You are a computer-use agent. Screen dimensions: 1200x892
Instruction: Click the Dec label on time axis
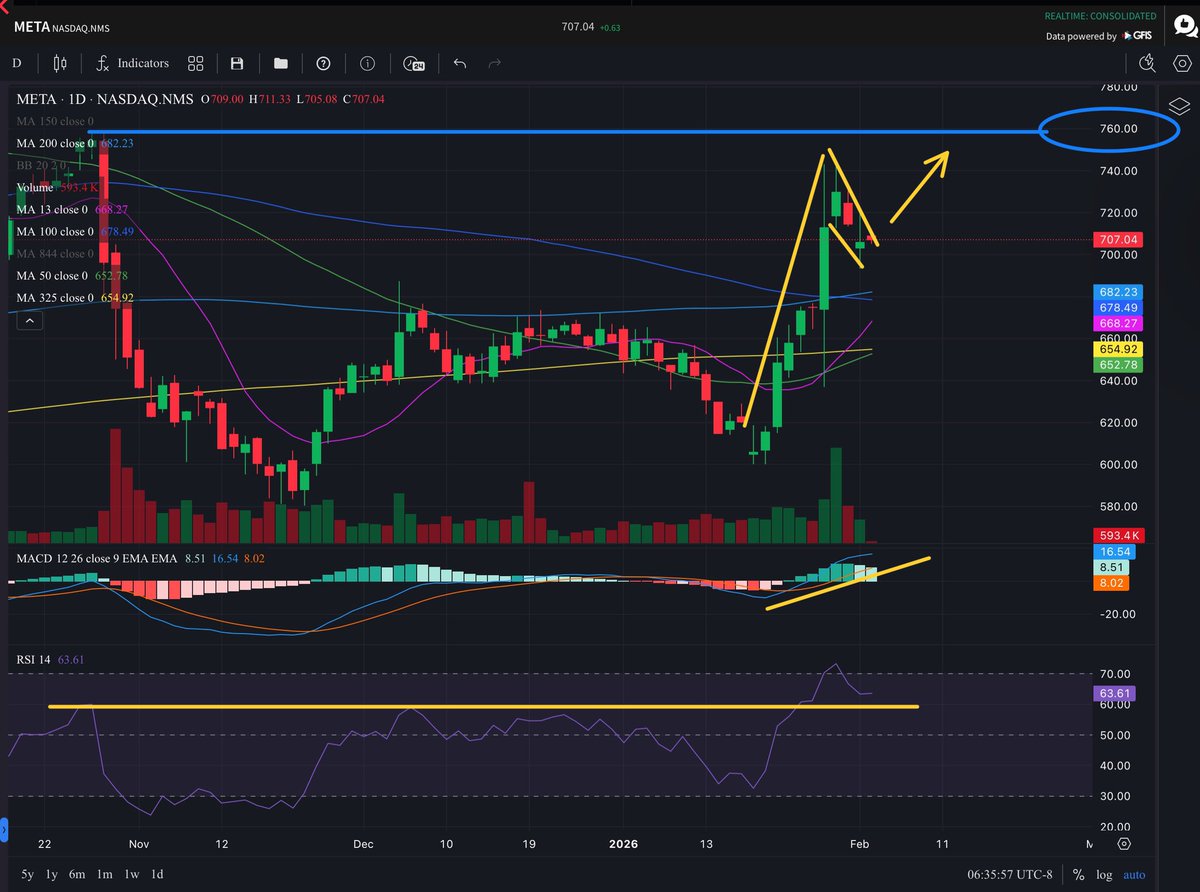361,844
